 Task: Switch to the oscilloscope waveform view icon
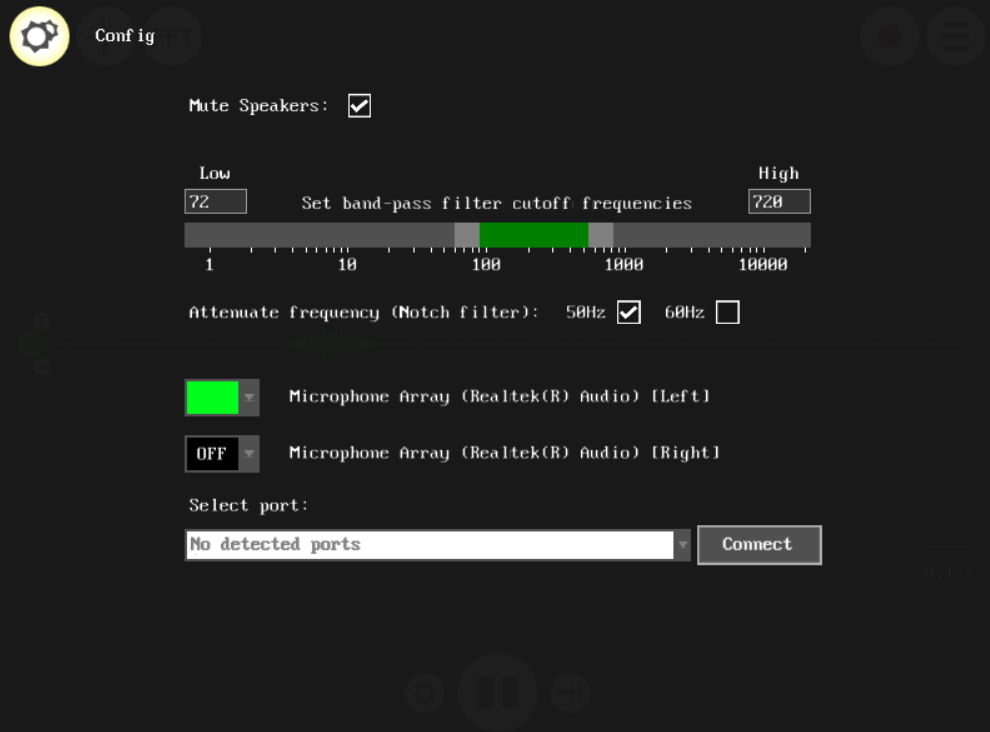click(x=107, y=36)
